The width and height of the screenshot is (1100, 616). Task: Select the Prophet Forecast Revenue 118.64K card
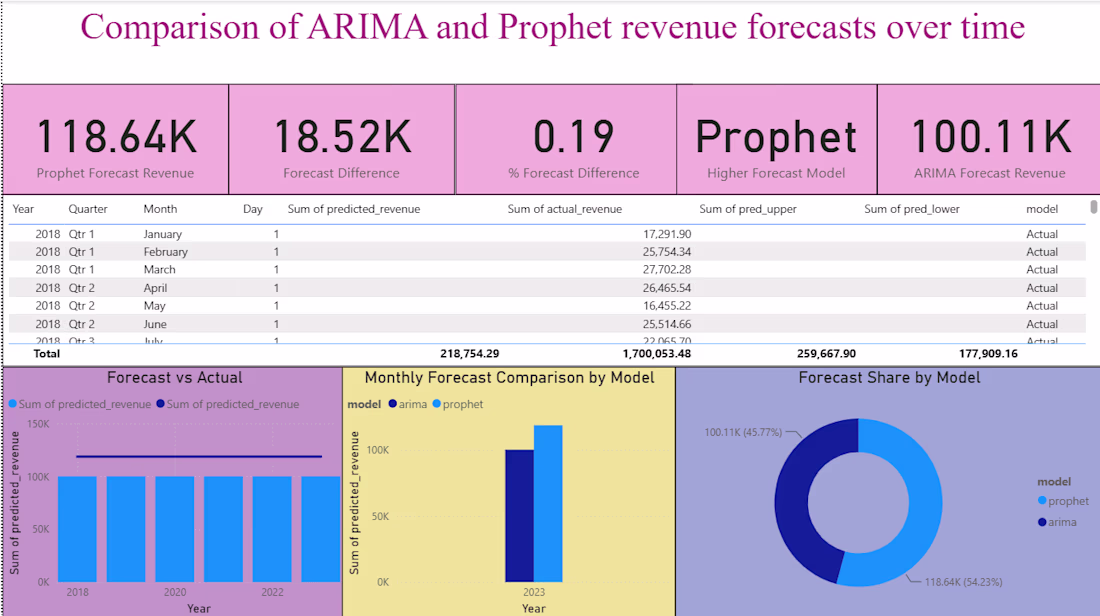[116, 140]
